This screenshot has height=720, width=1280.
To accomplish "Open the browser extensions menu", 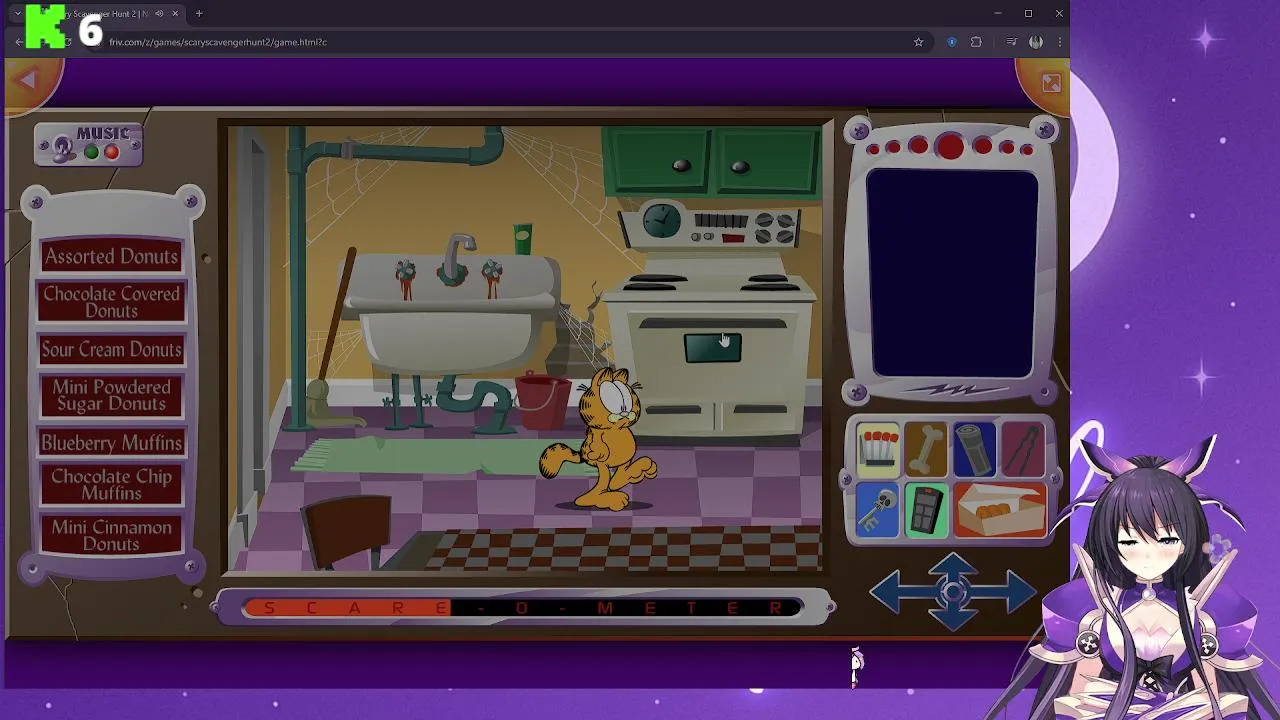I will [x=976, y=42].
